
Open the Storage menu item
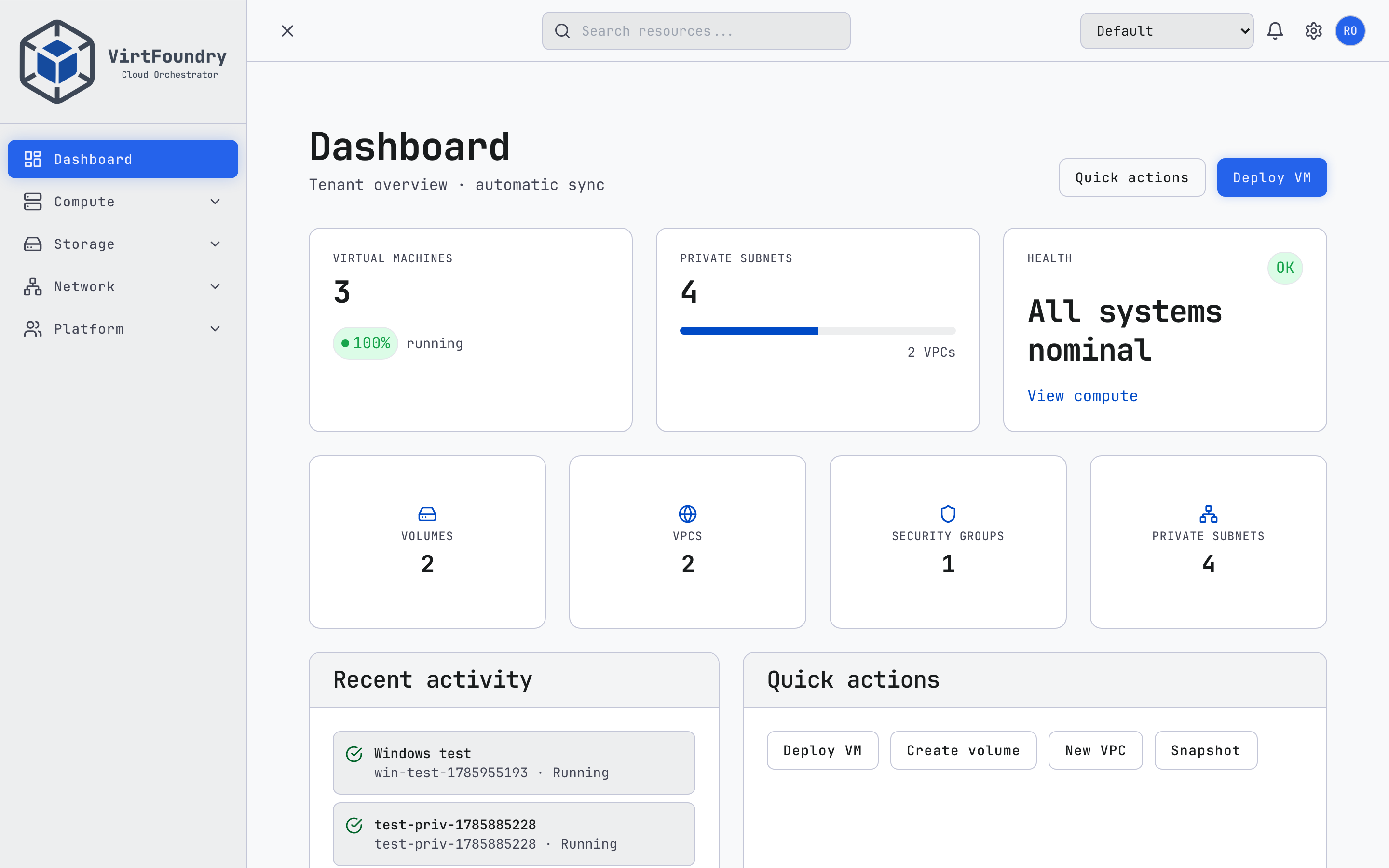pyautogui.click(x=123, y=244)
